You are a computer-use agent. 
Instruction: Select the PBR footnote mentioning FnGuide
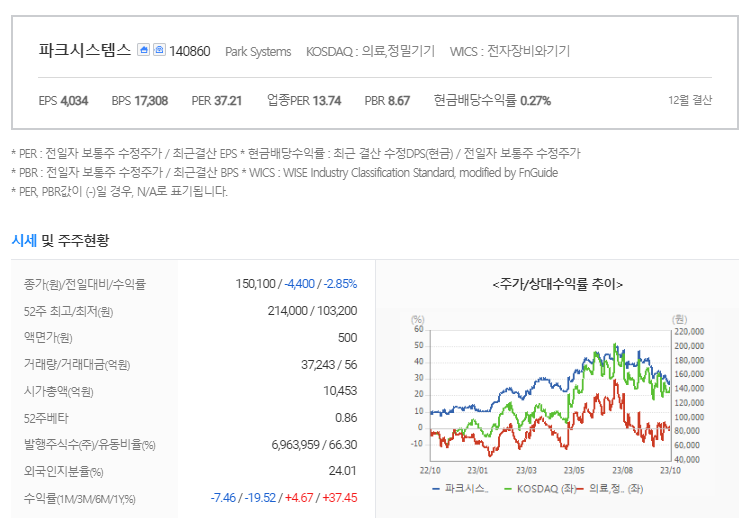pos(285,172)
